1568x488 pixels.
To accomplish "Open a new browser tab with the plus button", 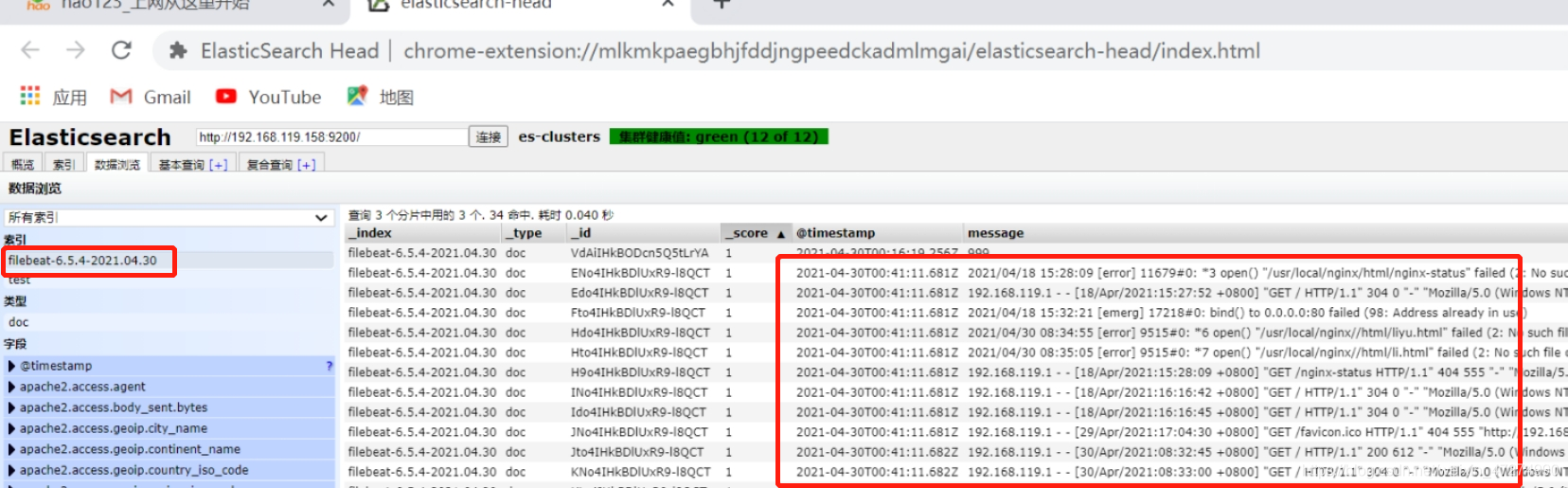I will pos(722,5).
